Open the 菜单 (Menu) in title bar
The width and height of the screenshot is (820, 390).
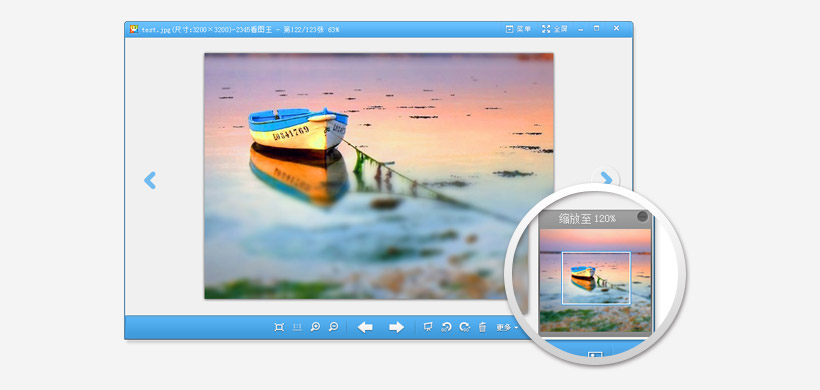coord(518,29)
